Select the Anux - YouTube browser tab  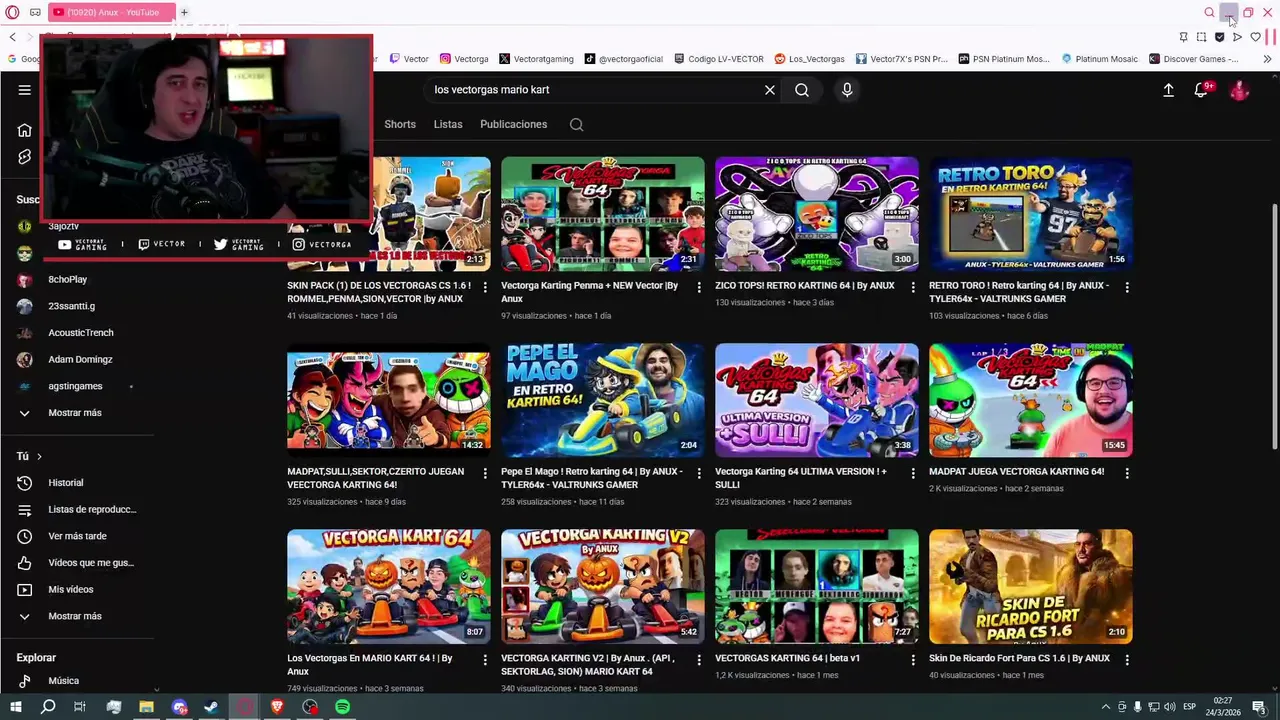point(112,12)
